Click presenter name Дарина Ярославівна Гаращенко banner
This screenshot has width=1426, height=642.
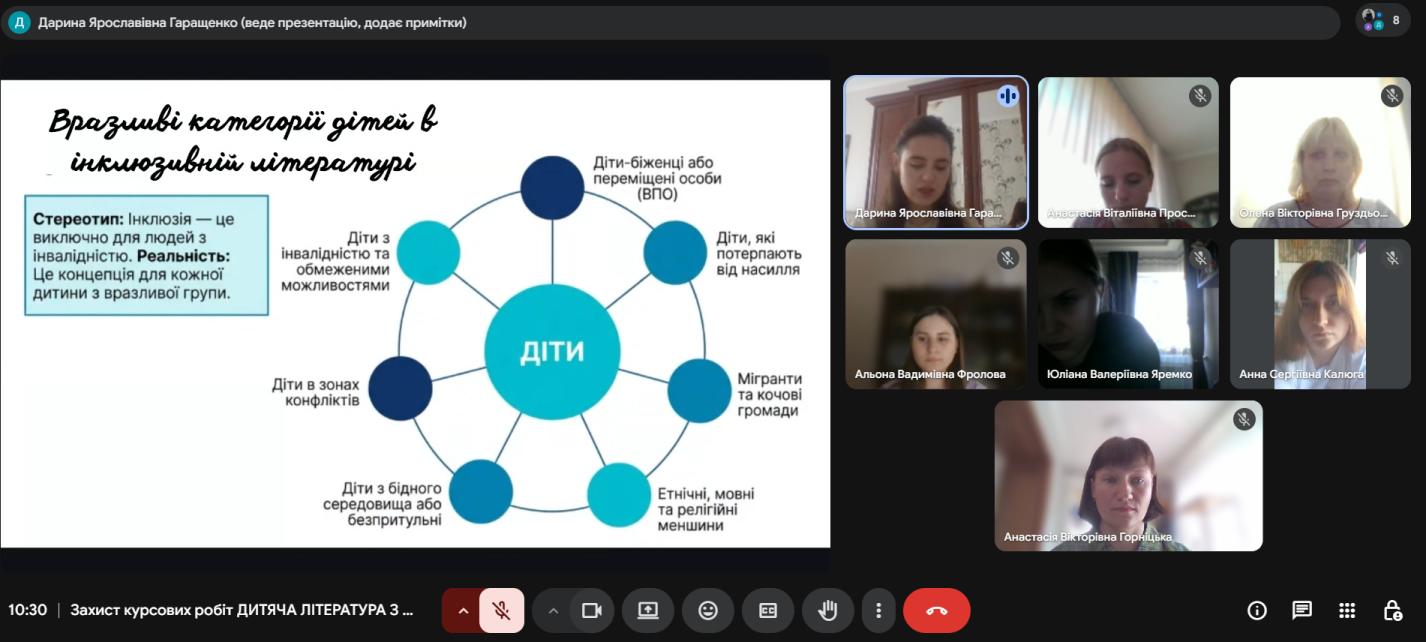252,22
